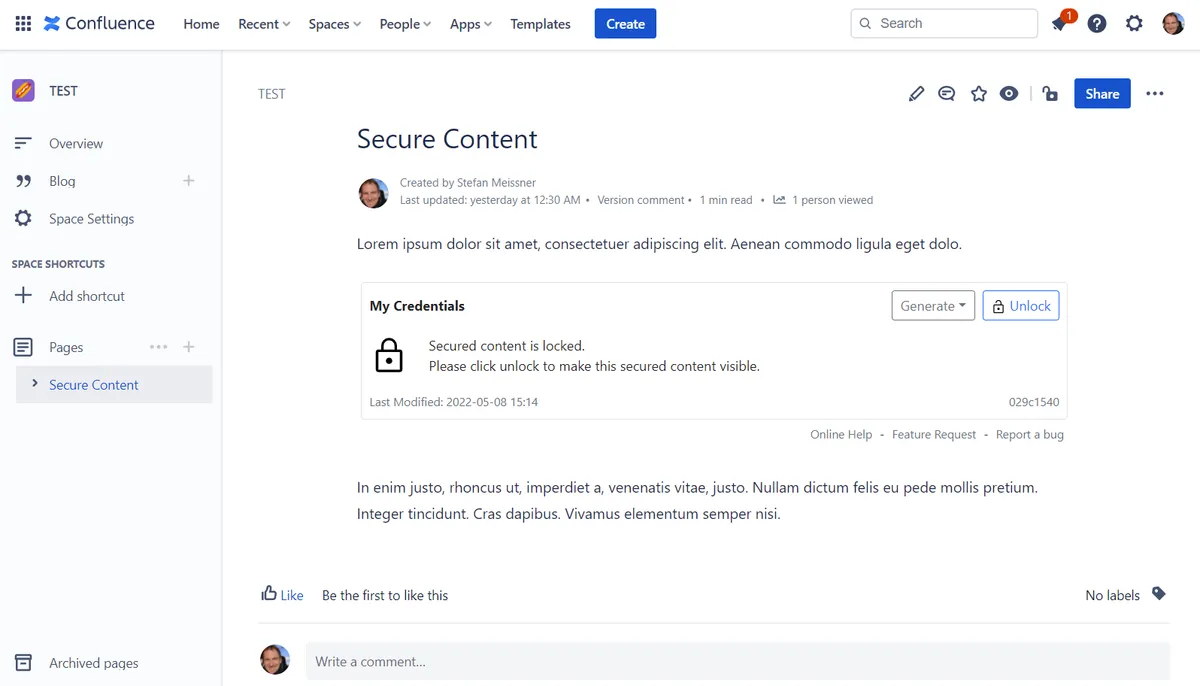
Task: Create a page with Pages plus icon
Action: click(189, 347)
